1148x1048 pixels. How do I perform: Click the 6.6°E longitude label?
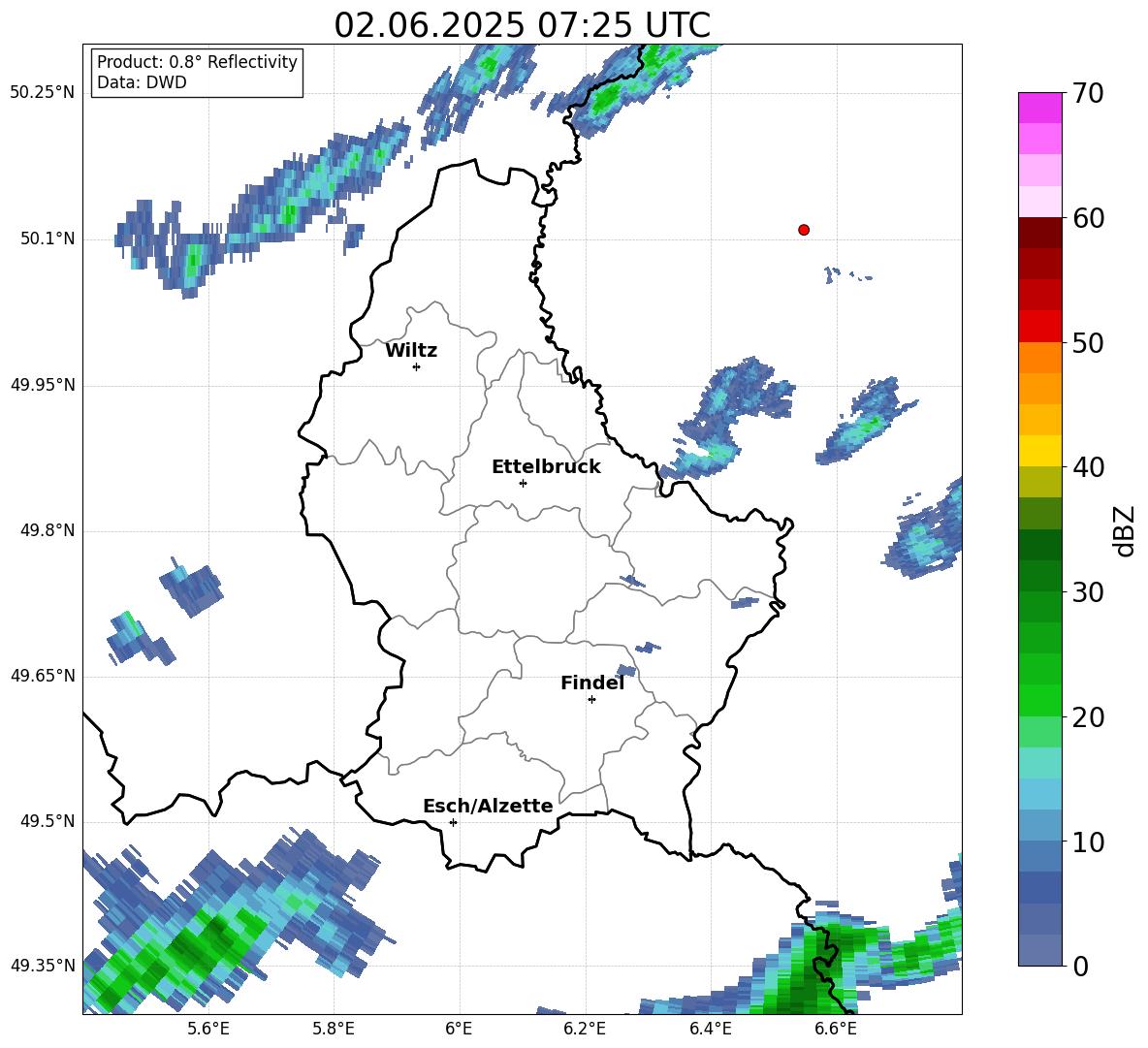tap(836, 1029)
